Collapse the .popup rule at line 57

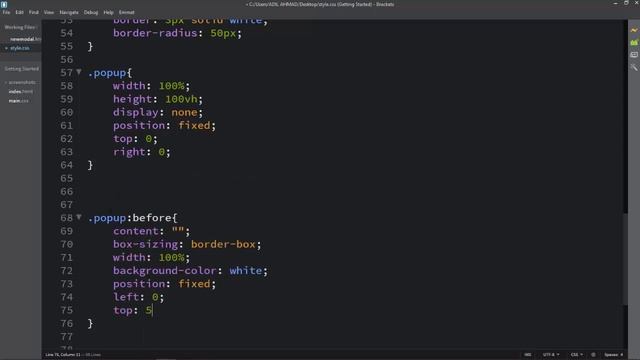[x=79, y=72]
